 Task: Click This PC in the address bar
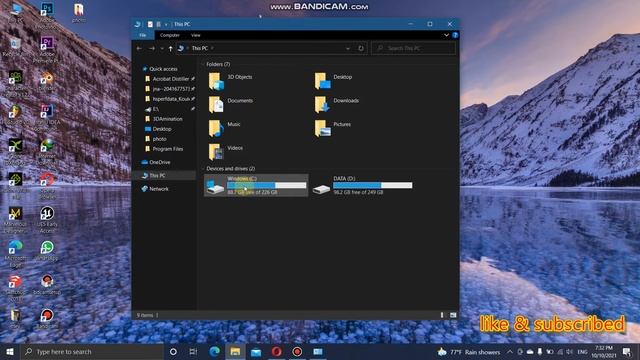[x=200, y=48]
